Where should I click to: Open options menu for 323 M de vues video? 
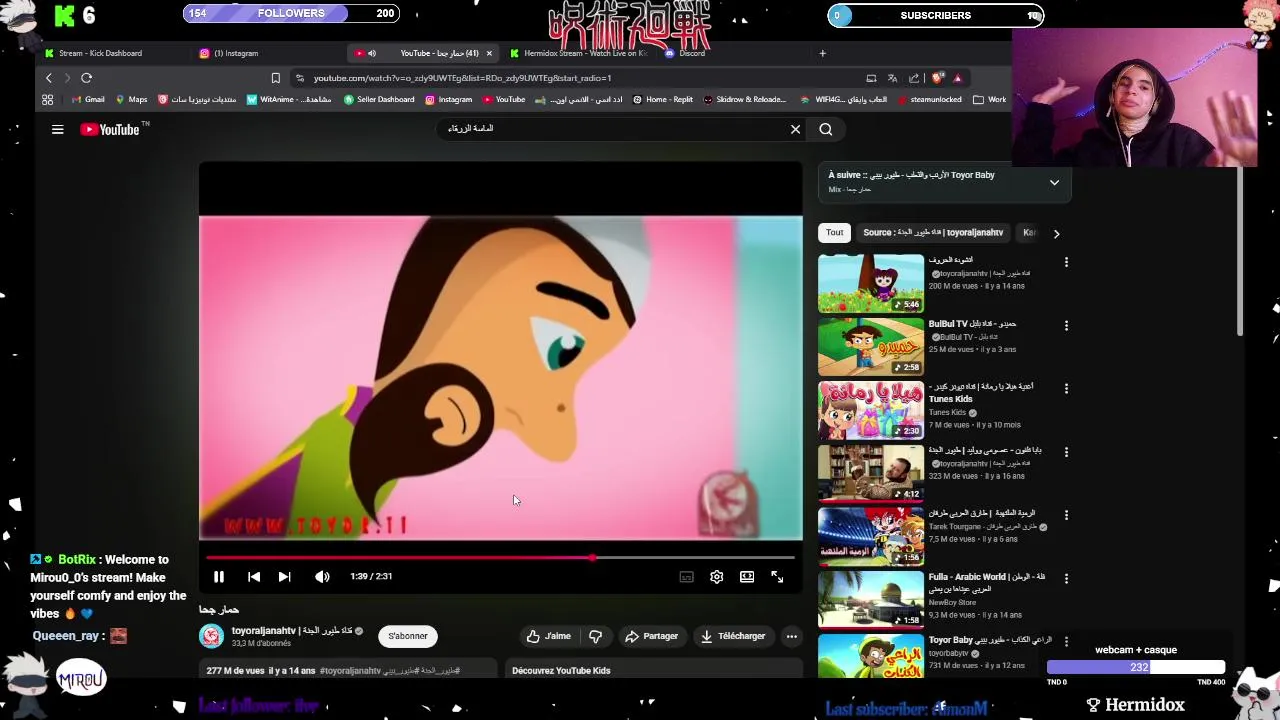pos(1066,451)
